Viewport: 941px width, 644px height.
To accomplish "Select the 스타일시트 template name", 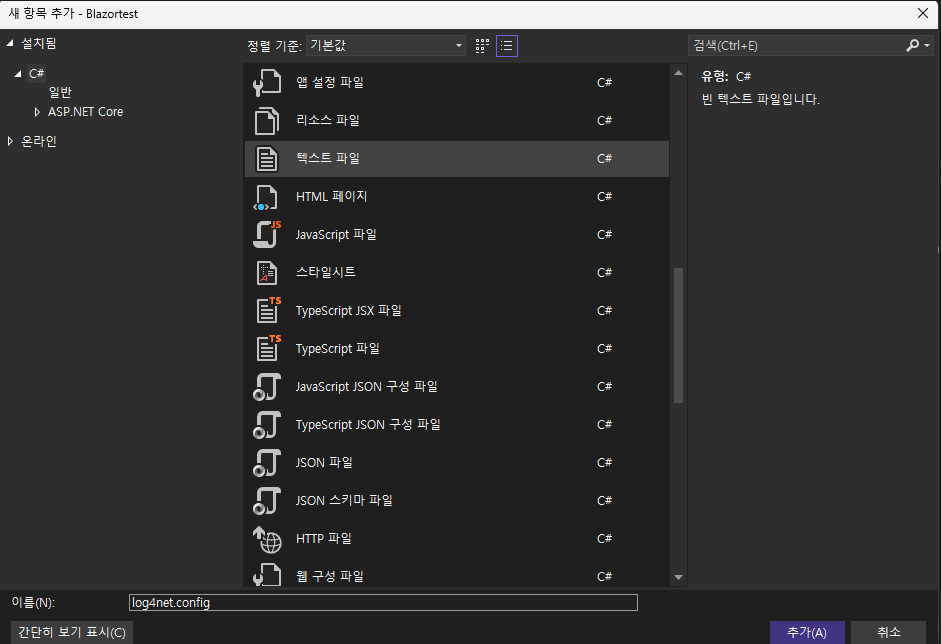I will [x=326, y=272].
